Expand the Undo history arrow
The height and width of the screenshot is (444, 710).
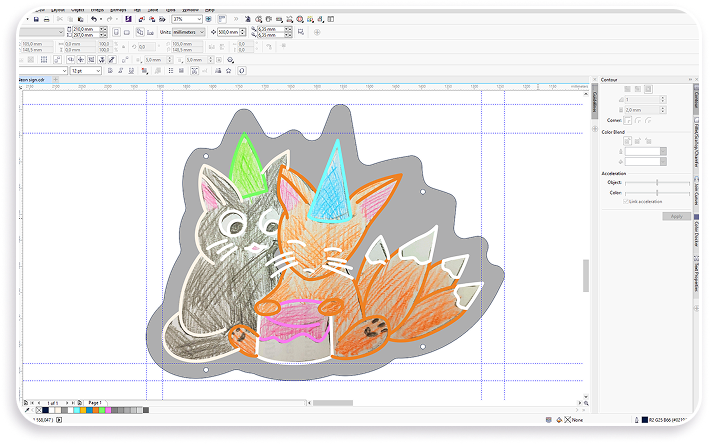pos(101,19)
